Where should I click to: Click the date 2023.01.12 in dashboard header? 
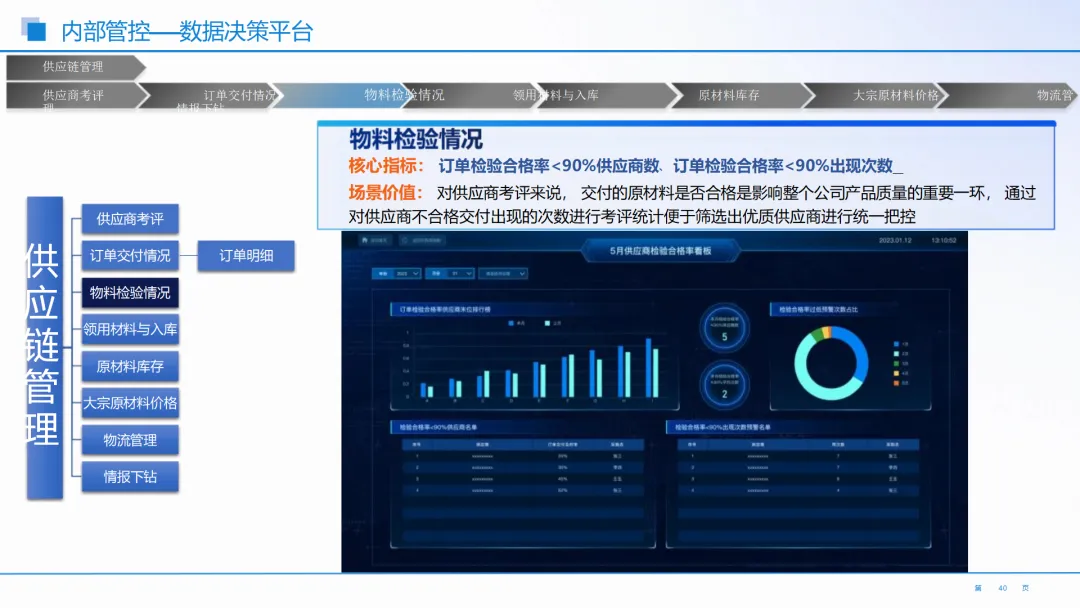[x=895, y=240]
